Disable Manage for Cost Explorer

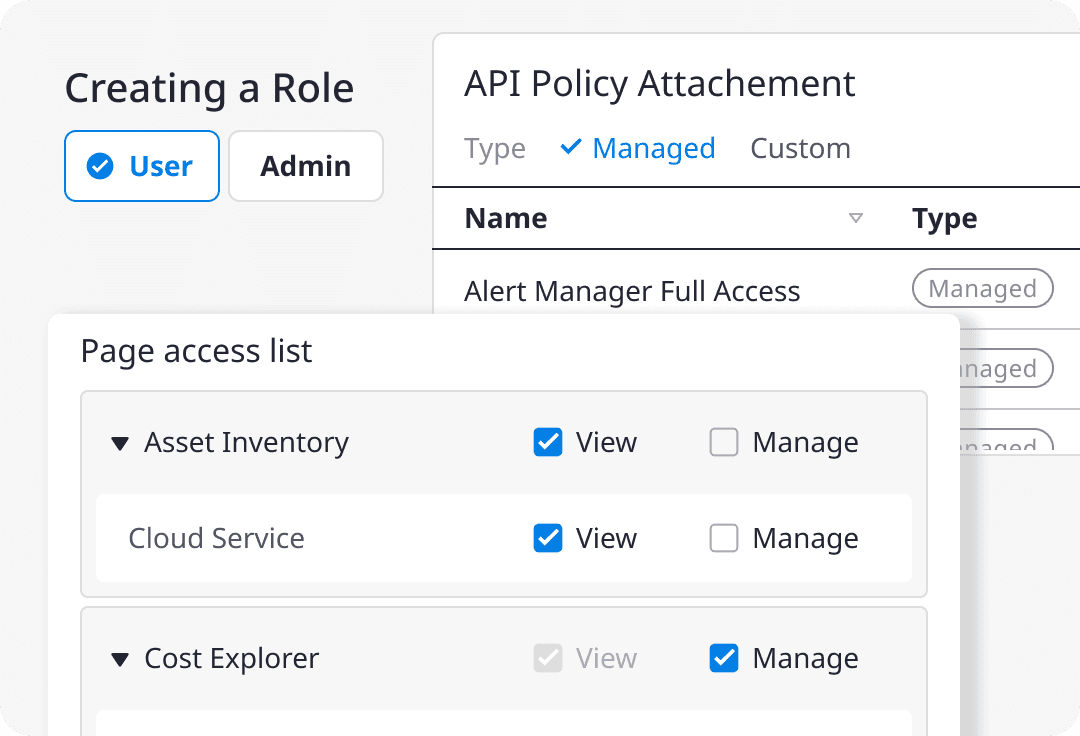724,658
